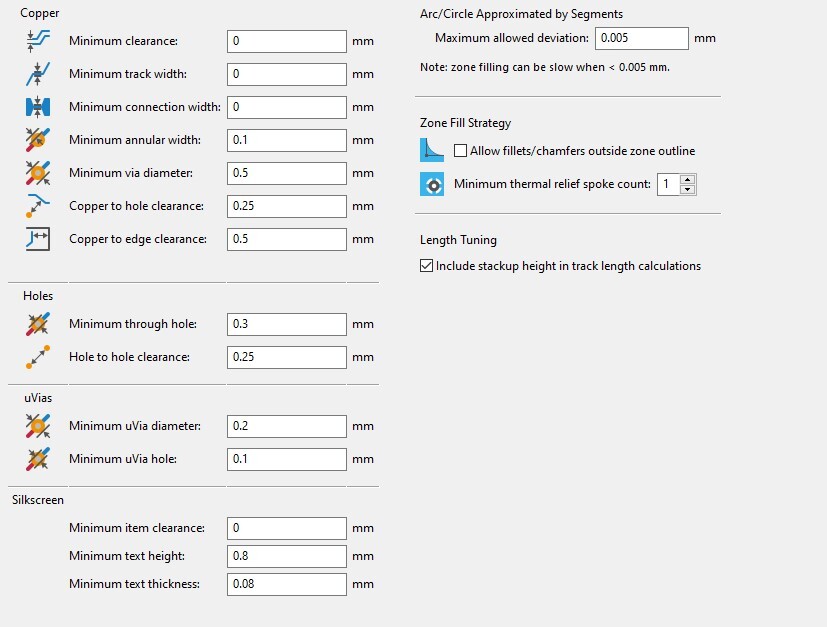
Task: Click the zone fillet outline icon
Action: (x=432, y=150)
